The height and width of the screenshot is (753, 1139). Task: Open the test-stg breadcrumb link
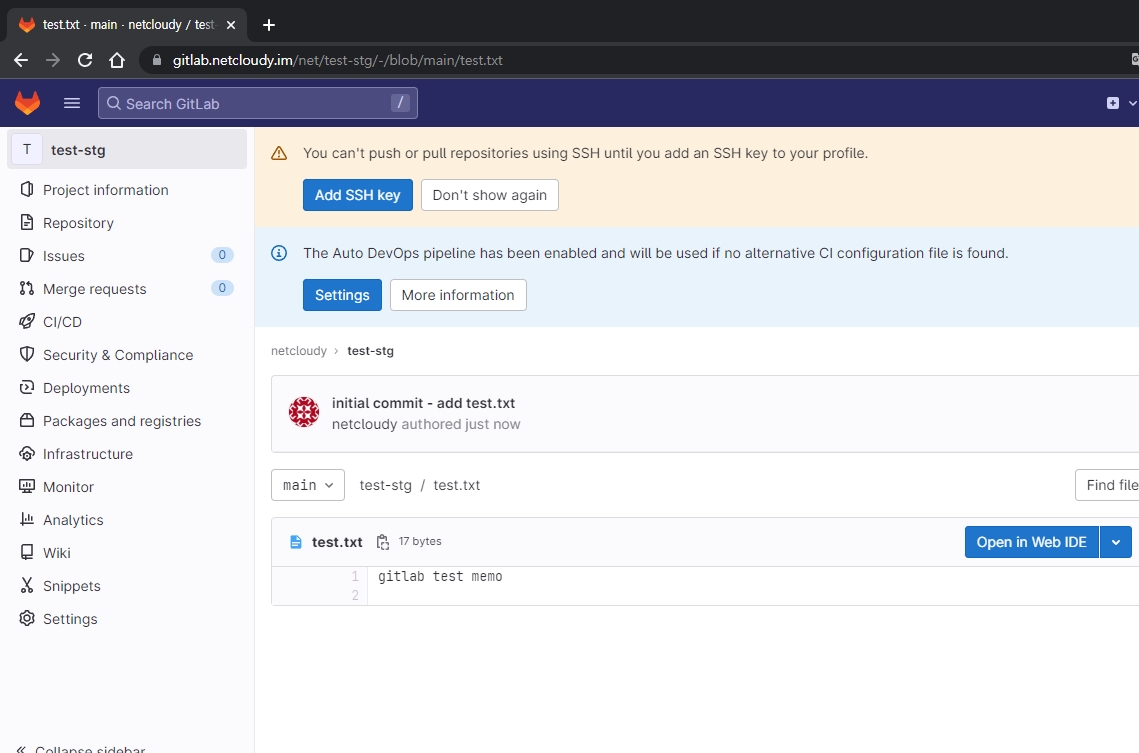(x=370, y=351)
